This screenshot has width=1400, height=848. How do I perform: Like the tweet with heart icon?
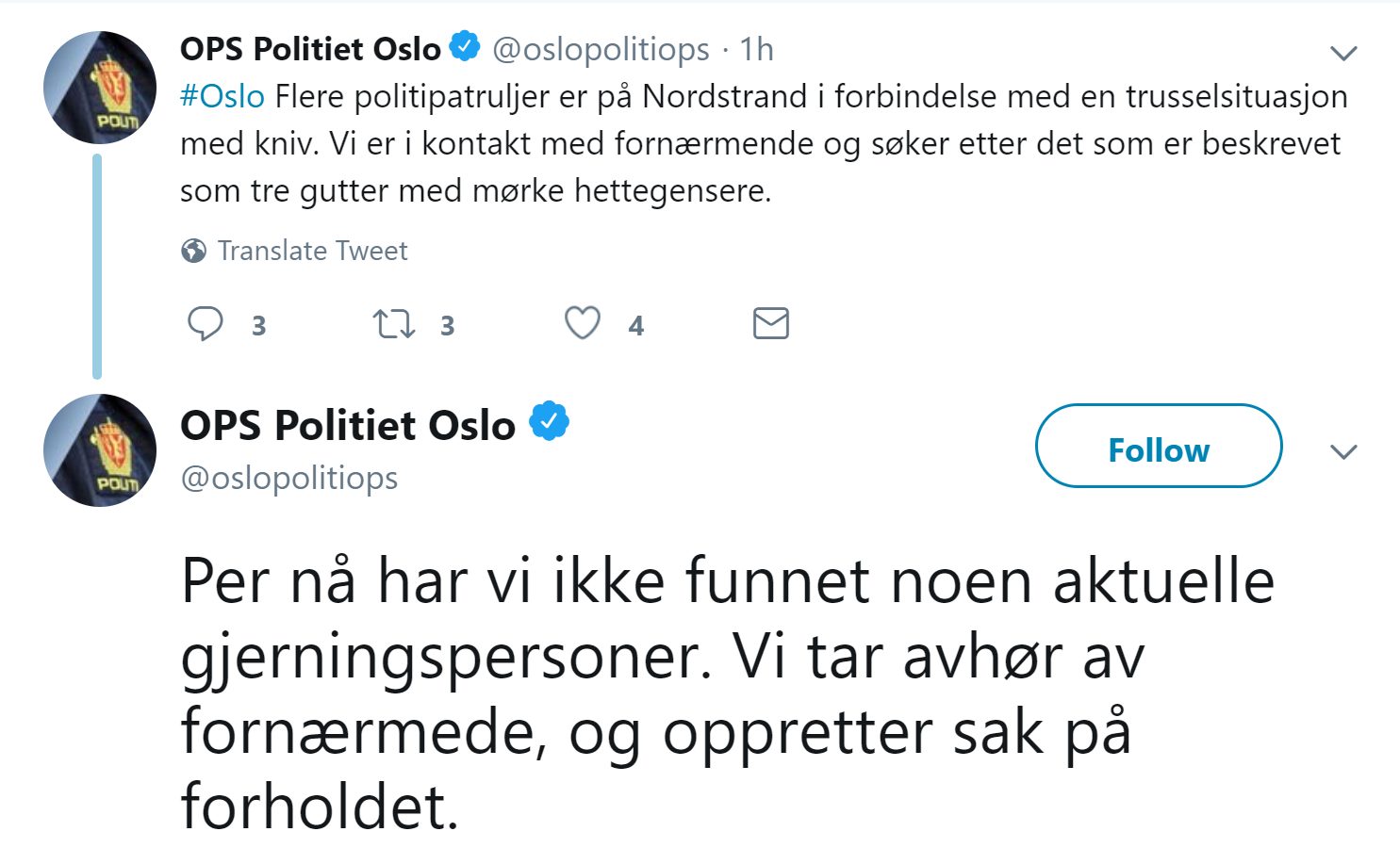tap(582, 323)
